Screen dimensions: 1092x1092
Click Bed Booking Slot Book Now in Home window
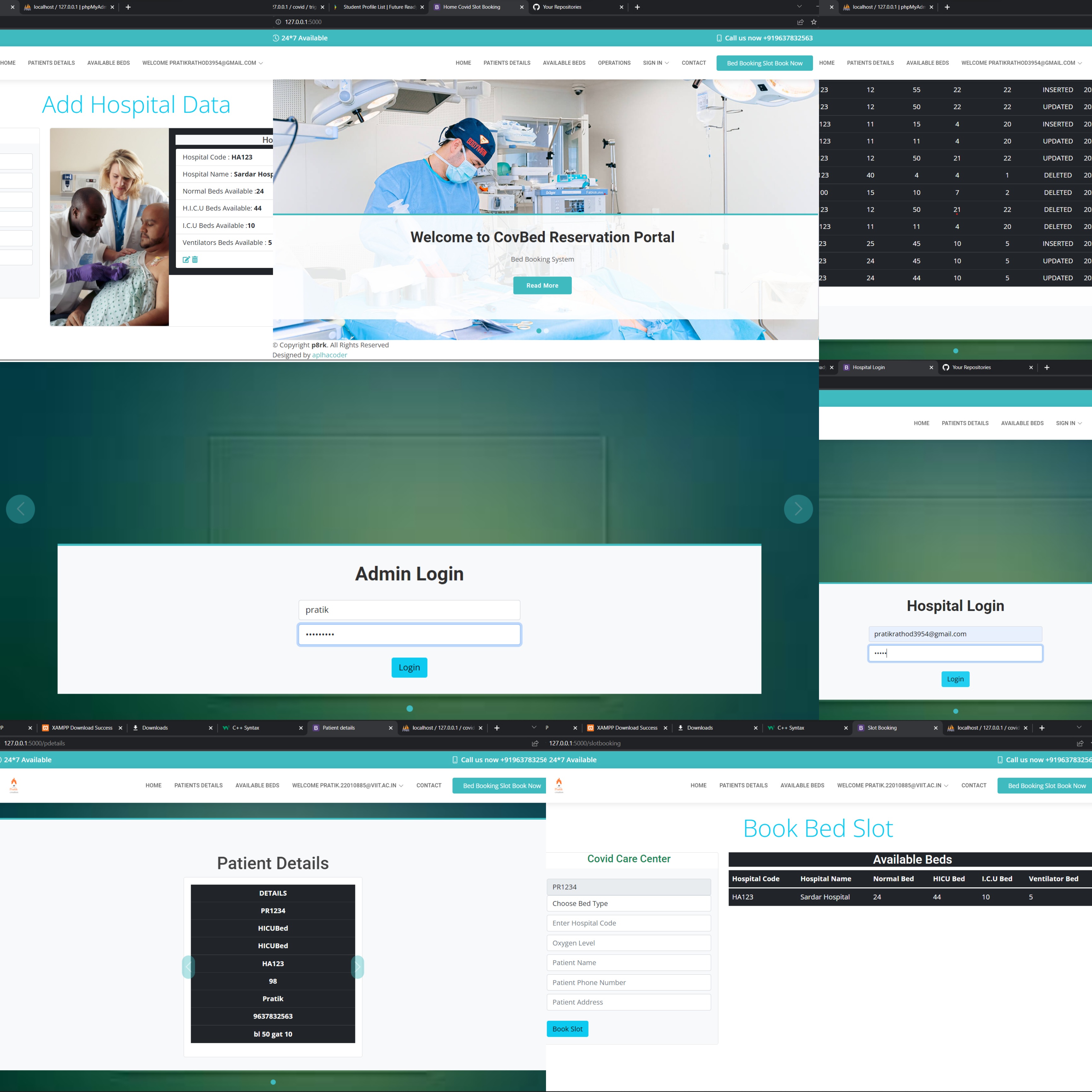tap(764, 63)
